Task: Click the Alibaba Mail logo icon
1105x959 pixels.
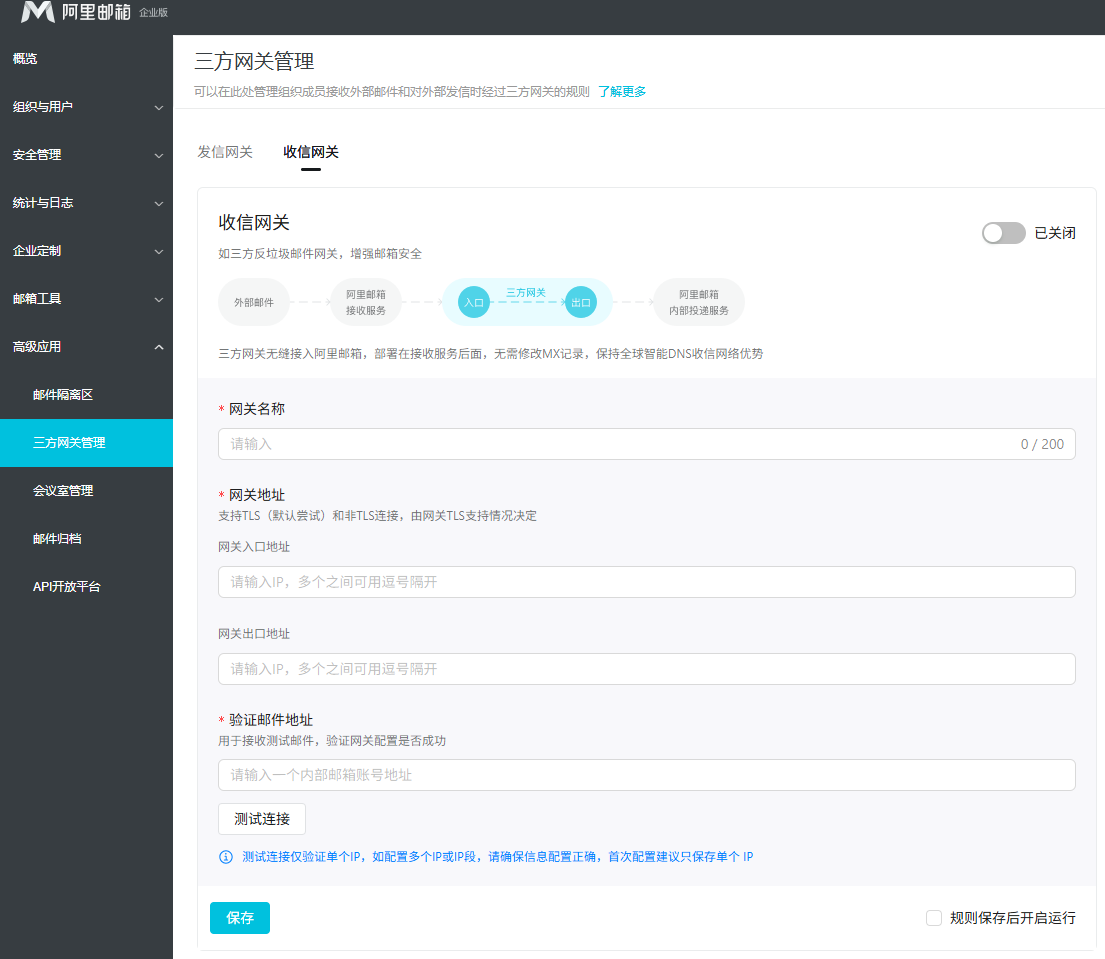Action: [38, 12]
